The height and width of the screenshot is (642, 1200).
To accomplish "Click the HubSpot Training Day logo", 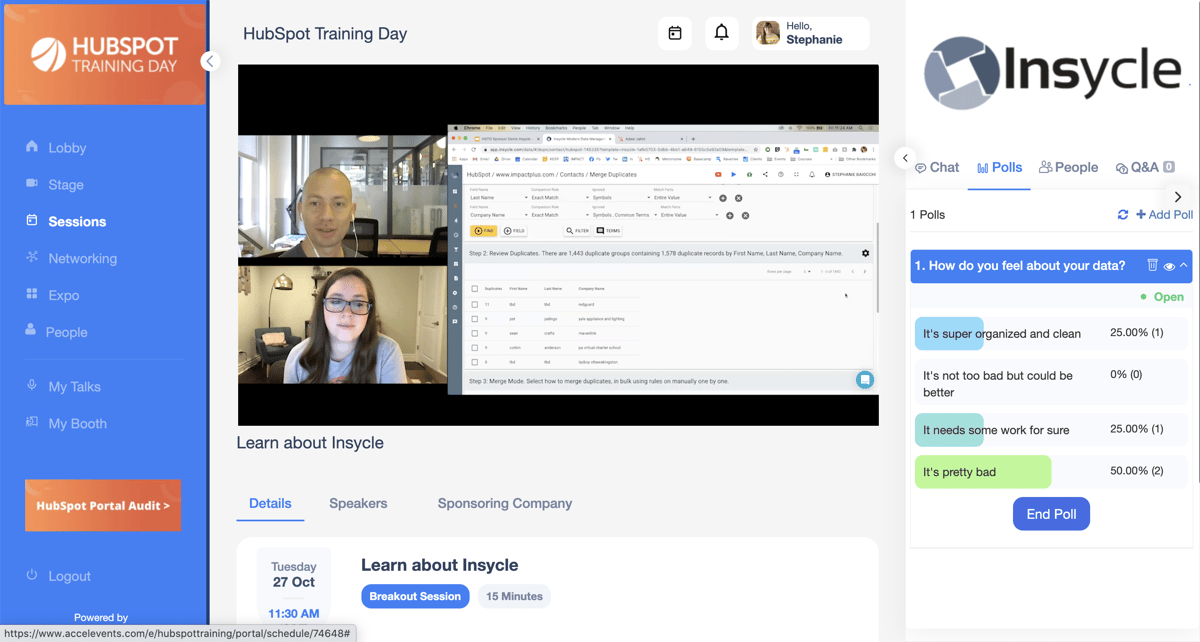I will click(x=104, y=54).
